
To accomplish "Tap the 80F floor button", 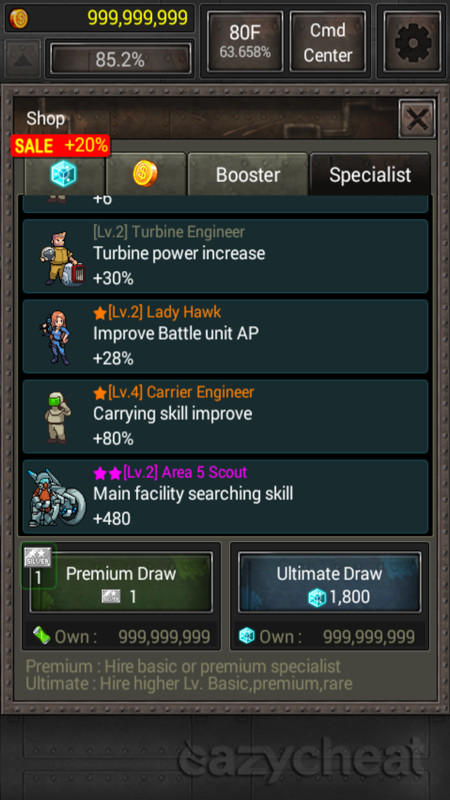I will [x=245, y=41].
